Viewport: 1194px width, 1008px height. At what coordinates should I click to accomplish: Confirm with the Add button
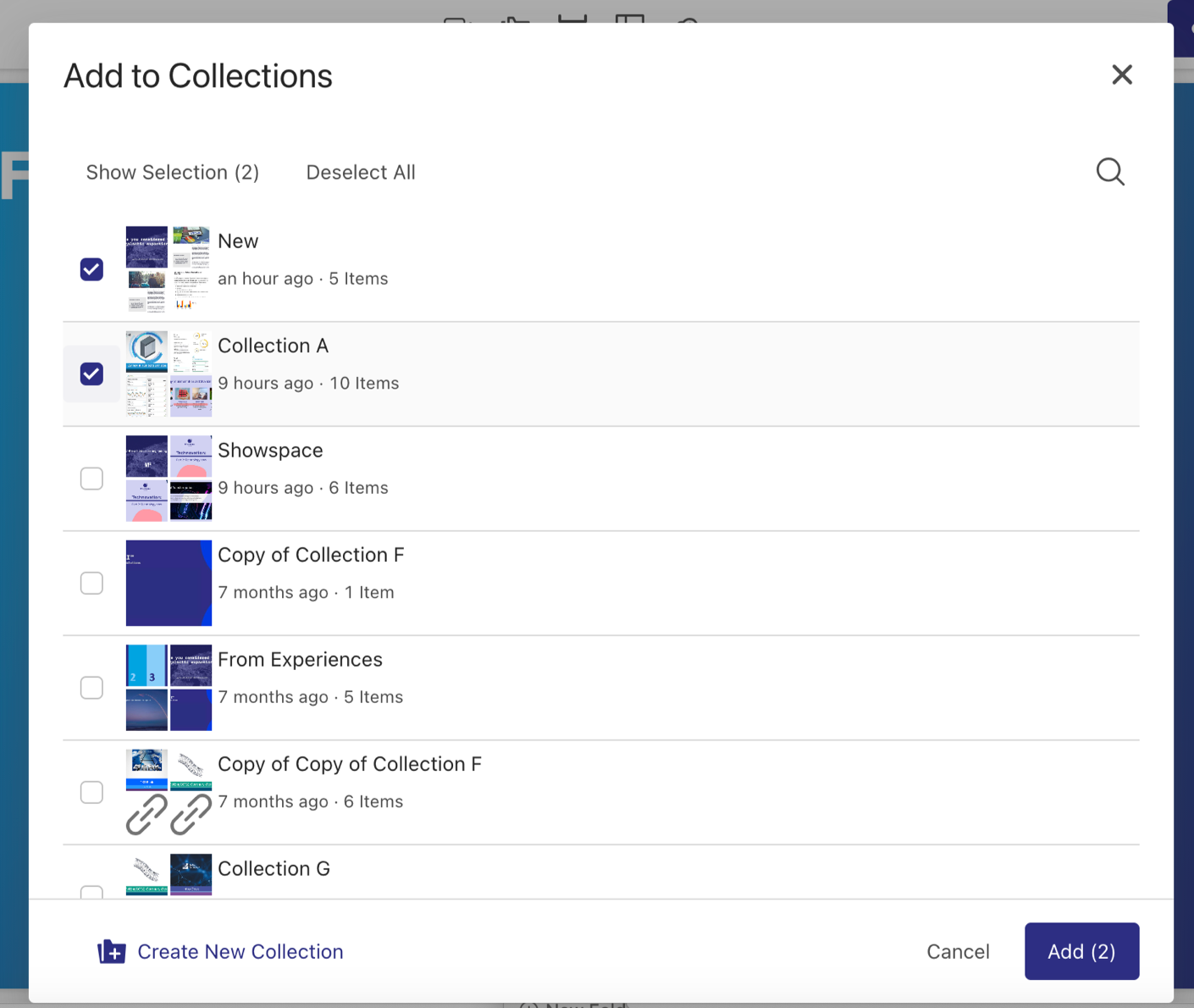tap(1081, 951)
